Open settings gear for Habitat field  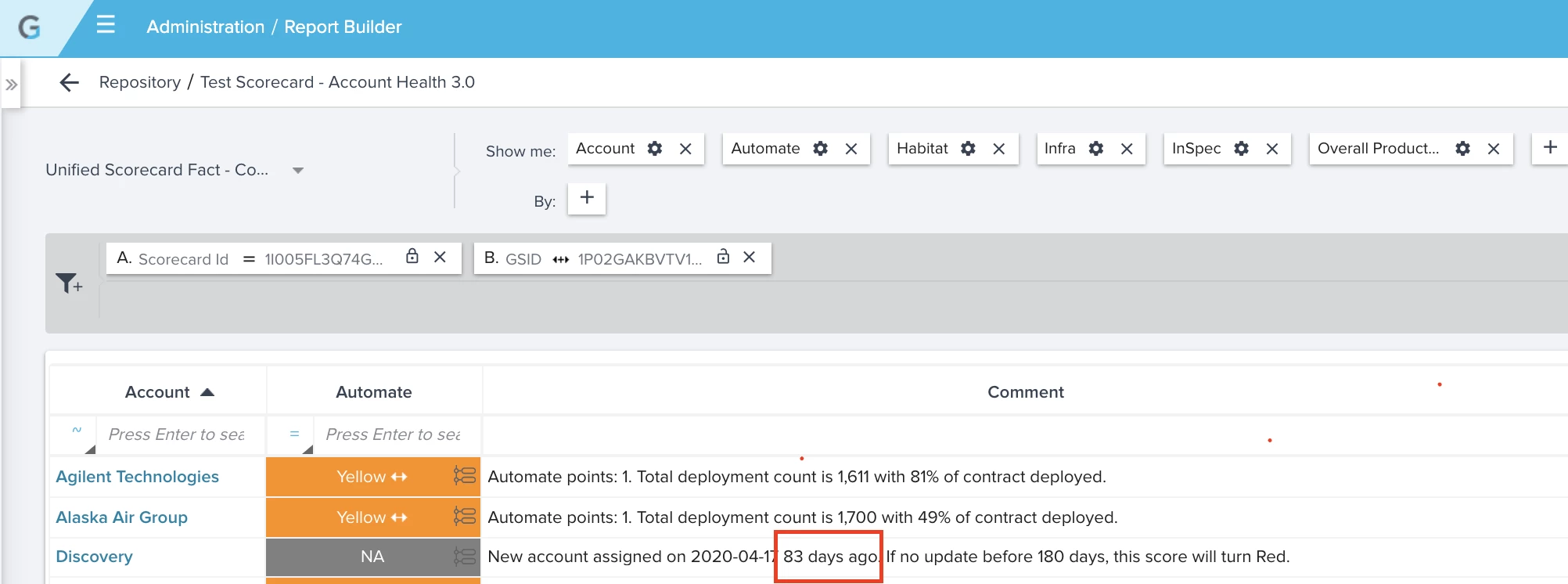click(x=968, y=149)
